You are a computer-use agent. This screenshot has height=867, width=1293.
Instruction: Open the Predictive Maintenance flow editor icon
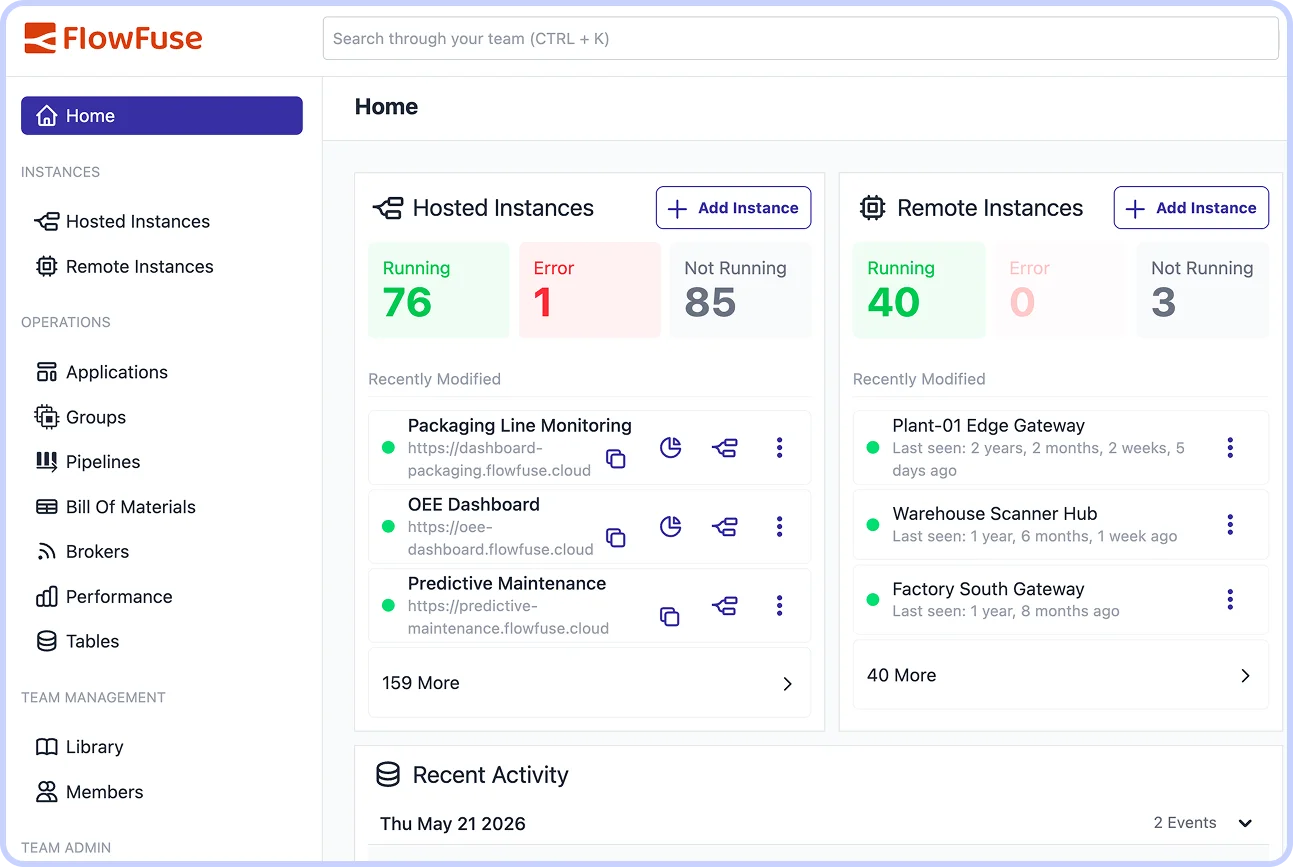pyautogui.click(x=725, y=605)
